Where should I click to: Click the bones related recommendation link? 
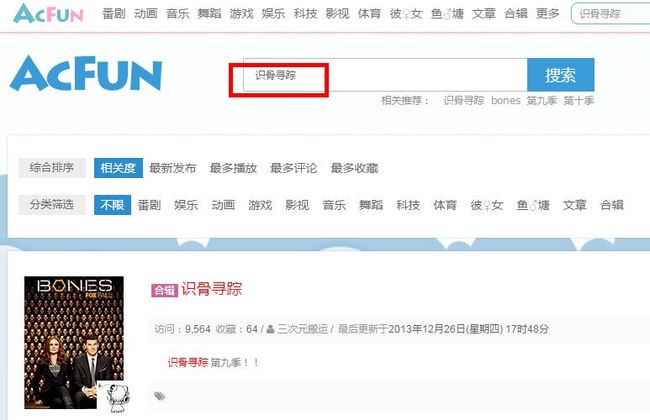coord(505,100)
